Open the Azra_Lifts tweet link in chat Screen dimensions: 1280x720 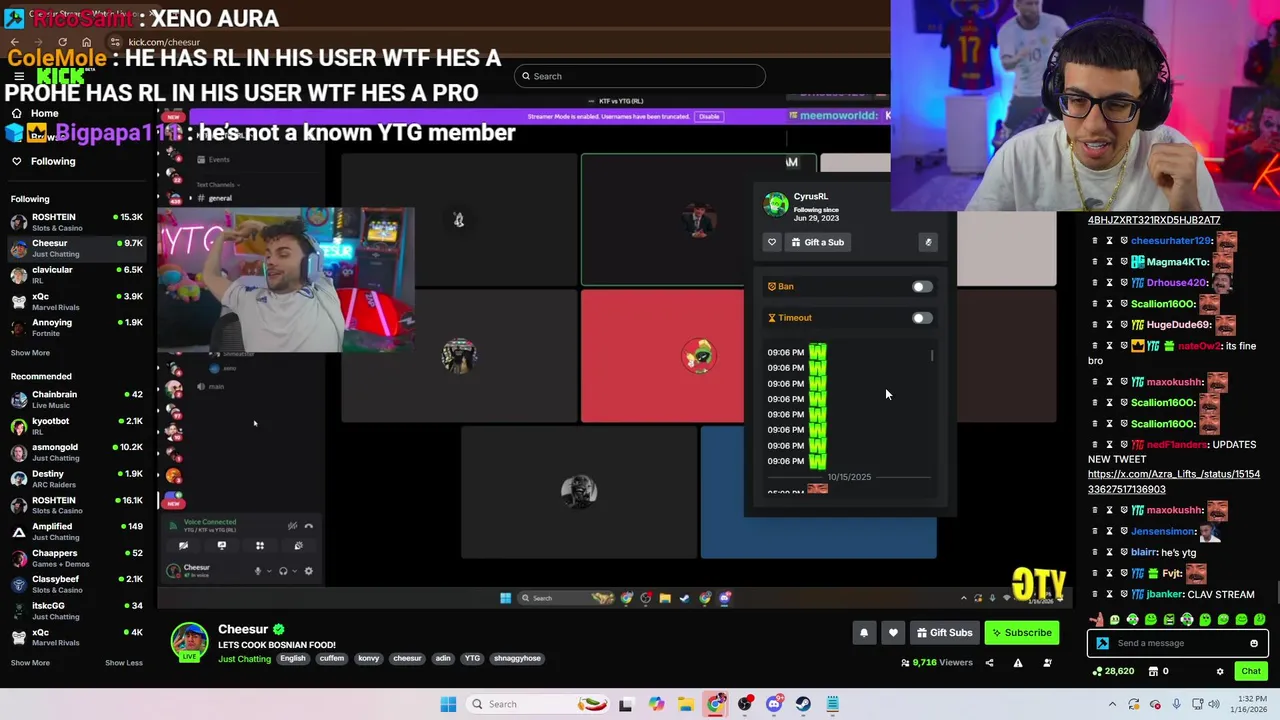[x=1174, y=481]
